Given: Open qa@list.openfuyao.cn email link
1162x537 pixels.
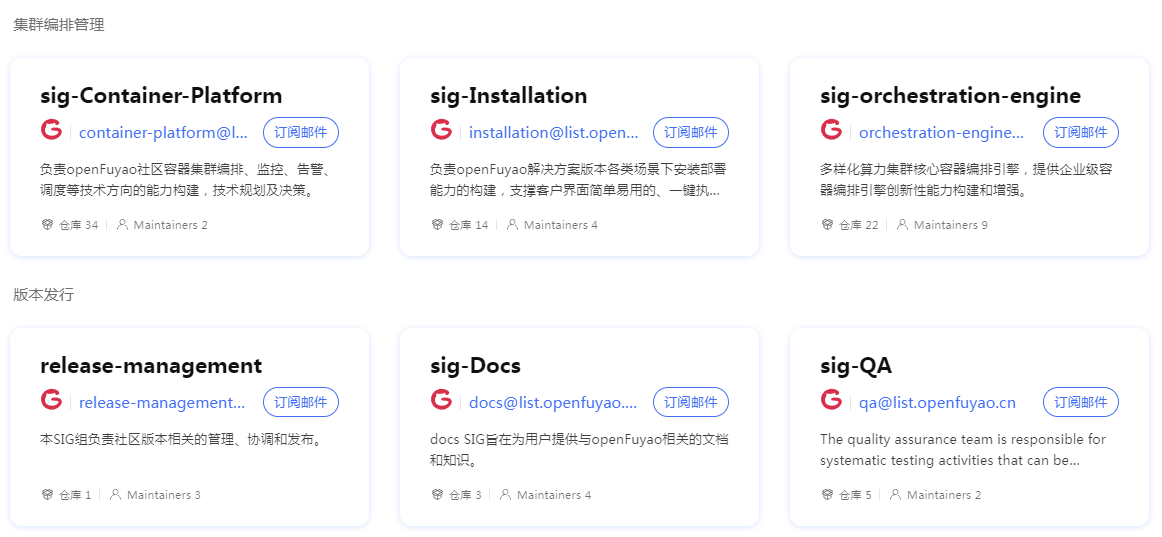Looking at the screenshot, I should [x=937, y=403].
